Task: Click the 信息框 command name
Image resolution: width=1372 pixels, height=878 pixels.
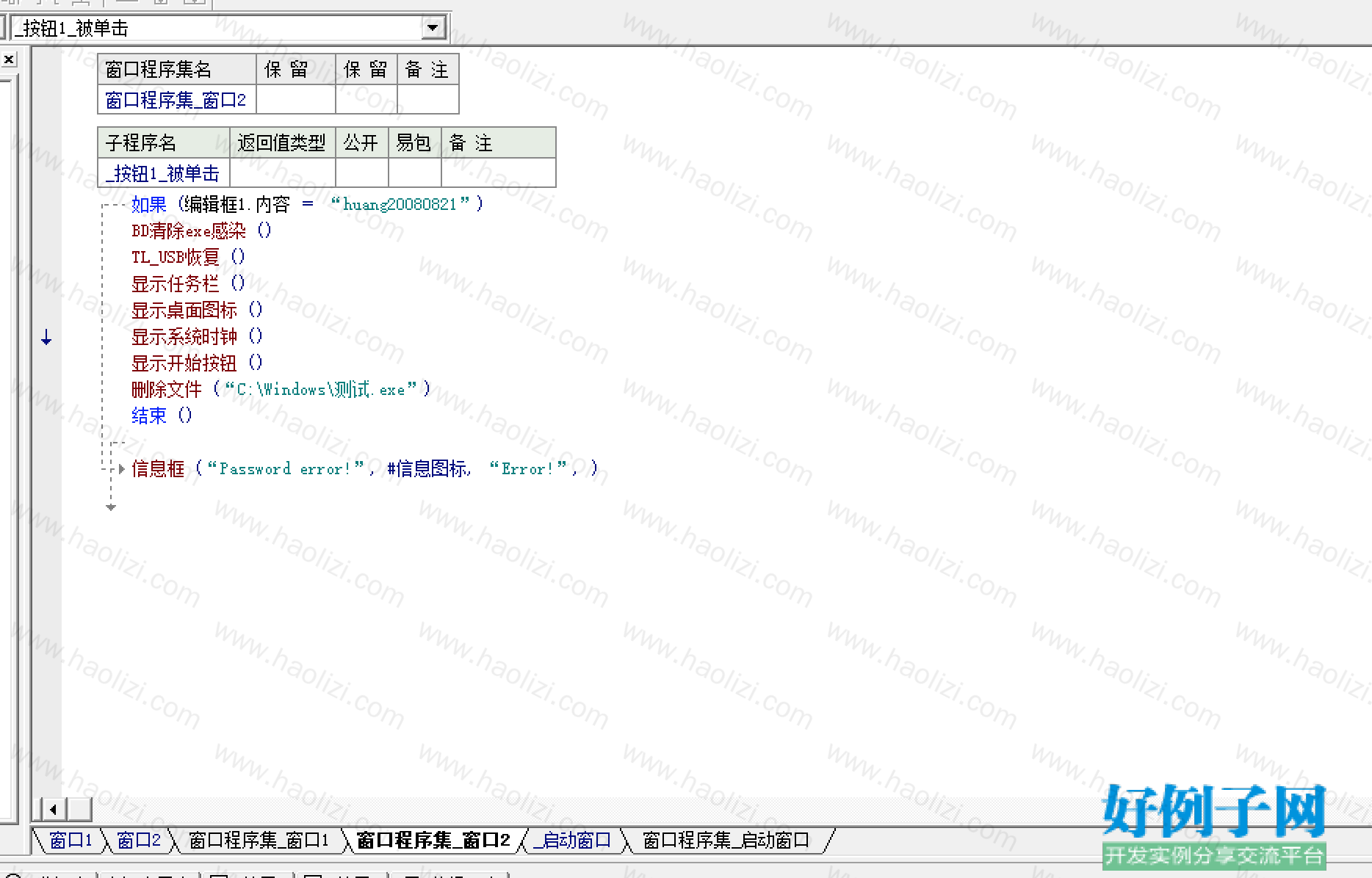Action: (158, 468)
